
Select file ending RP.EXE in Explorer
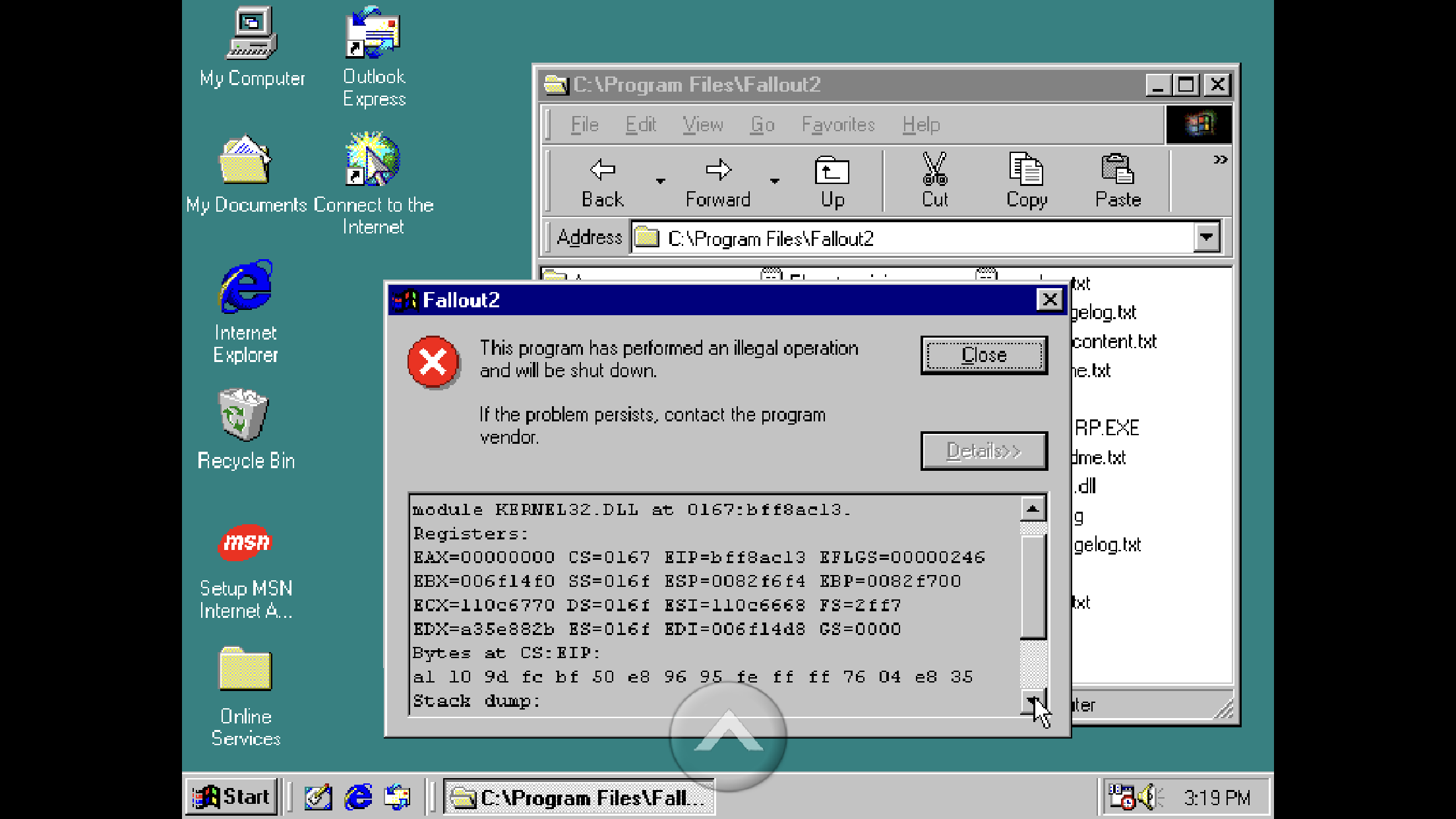pos(1107,428)
